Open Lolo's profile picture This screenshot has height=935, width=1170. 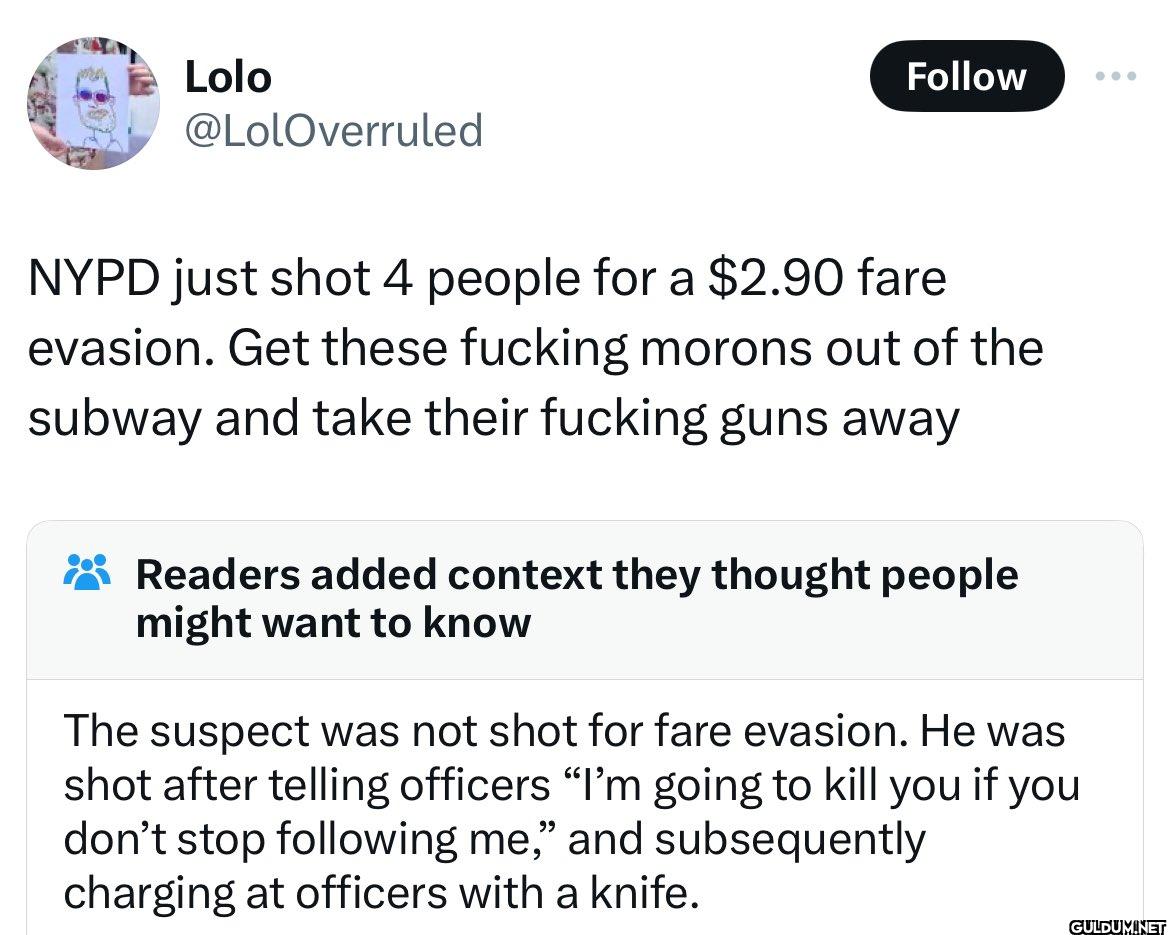pyautogui.click(x=92, y=103)
